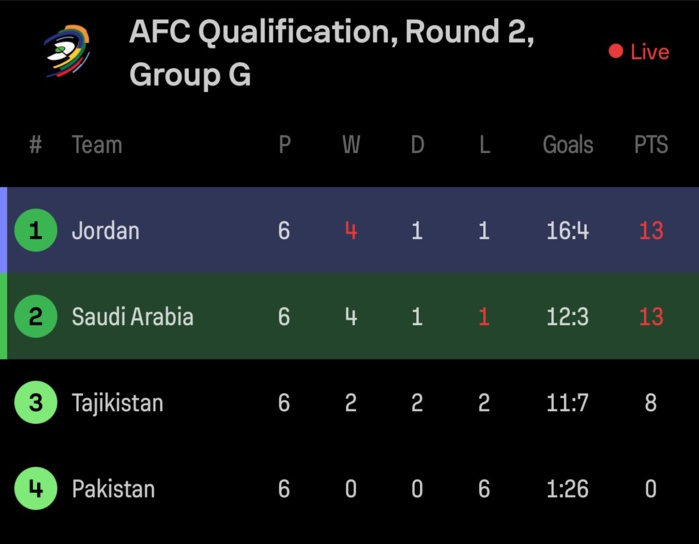Open Pakistan team page
The height and width of the screenshot is (544, 699).
pyautogui.click(x=113, y=489)
